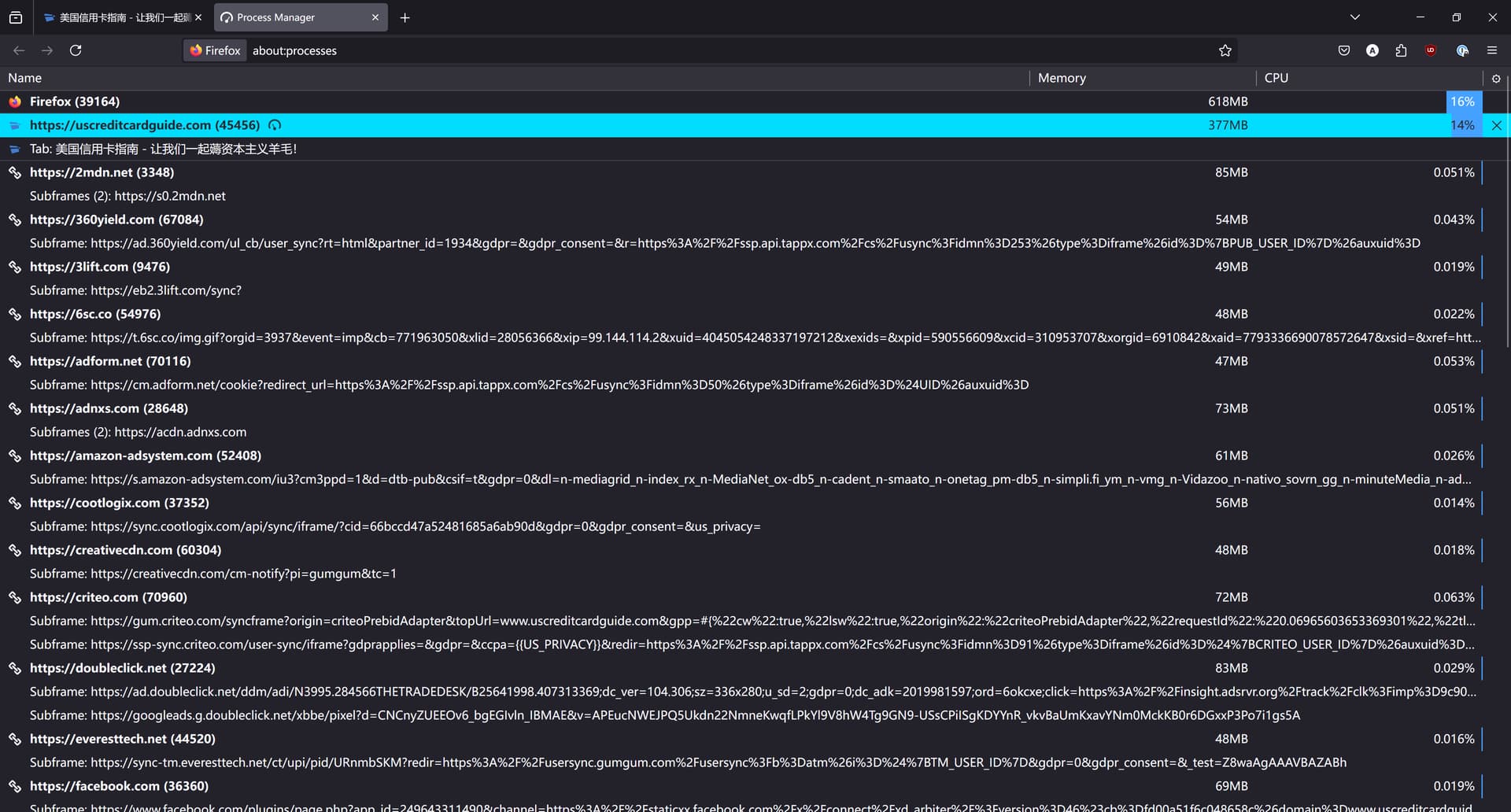Open the Extensions puzzle-piece icon
Screen dimensions: 1511x812
1401,50
